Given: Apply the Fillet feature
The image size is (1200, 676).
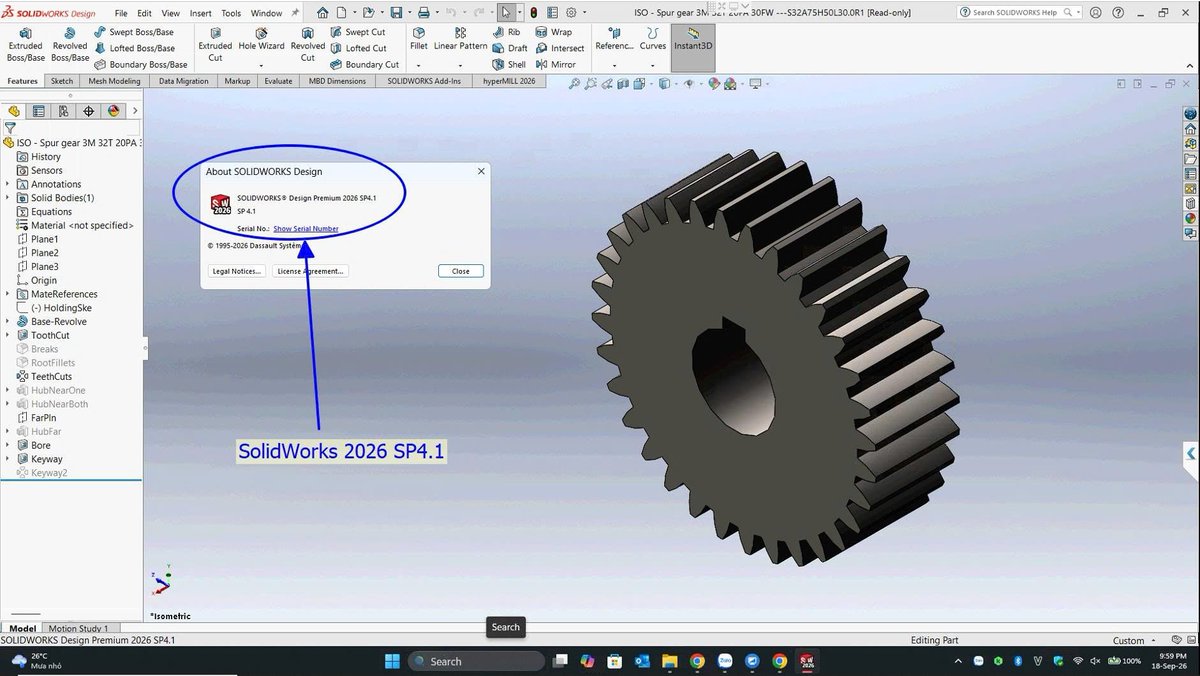Looking at the screenshot, I should 419,40.
